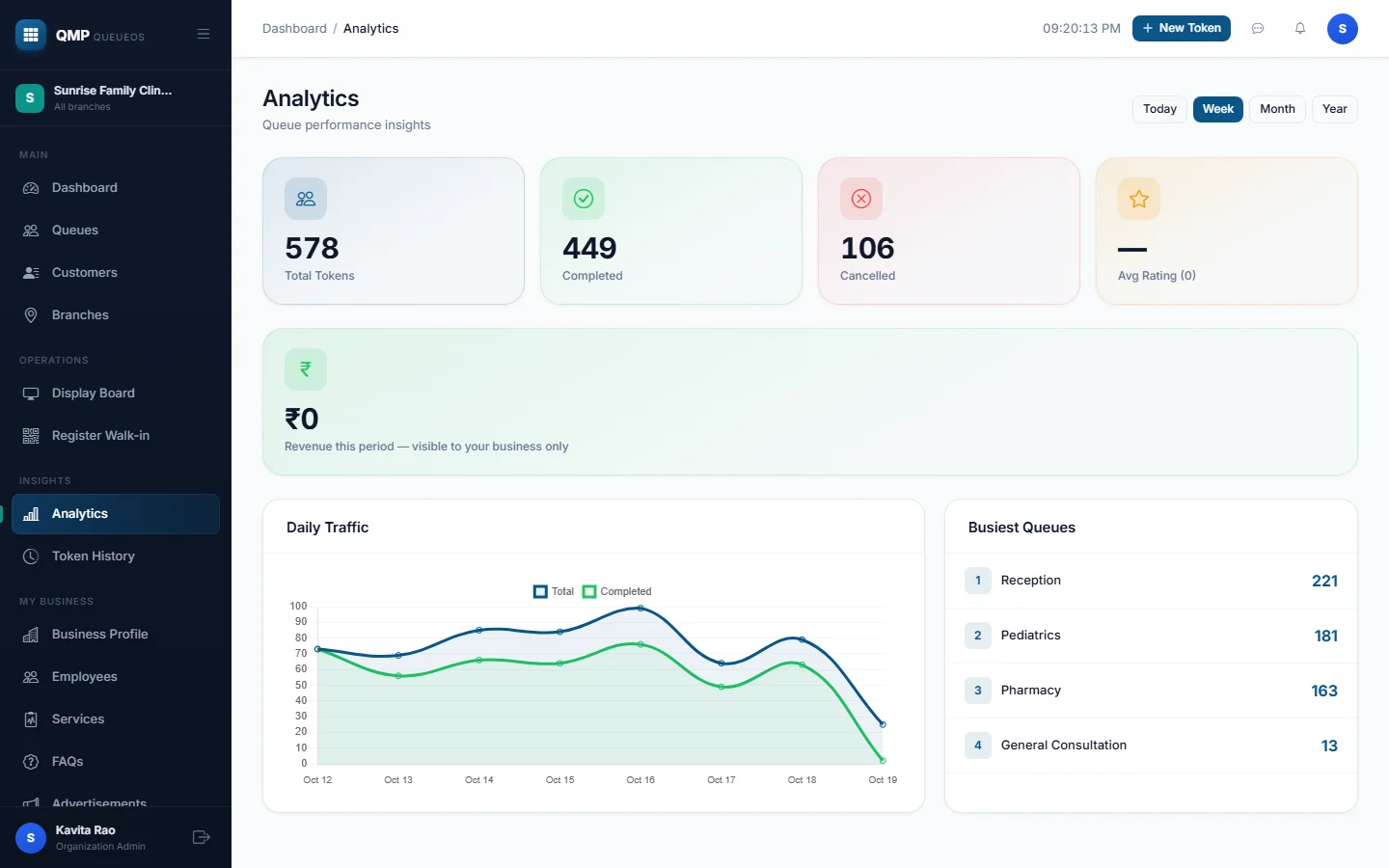
Task: Follow the Dashboard breadcrumb link
Action: tap(294, 29)
